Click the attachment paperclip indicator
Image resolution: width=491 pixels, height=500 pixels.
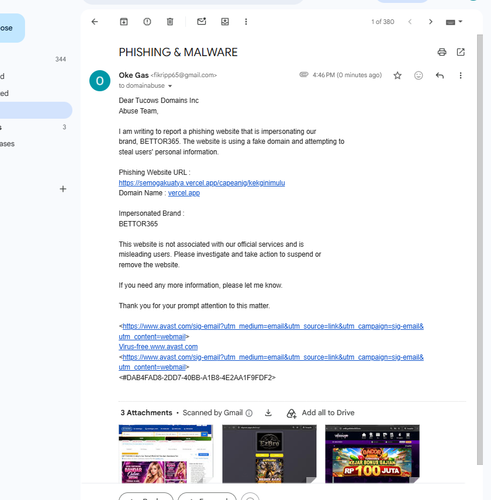pyautogui.click(x=304, y=74)
